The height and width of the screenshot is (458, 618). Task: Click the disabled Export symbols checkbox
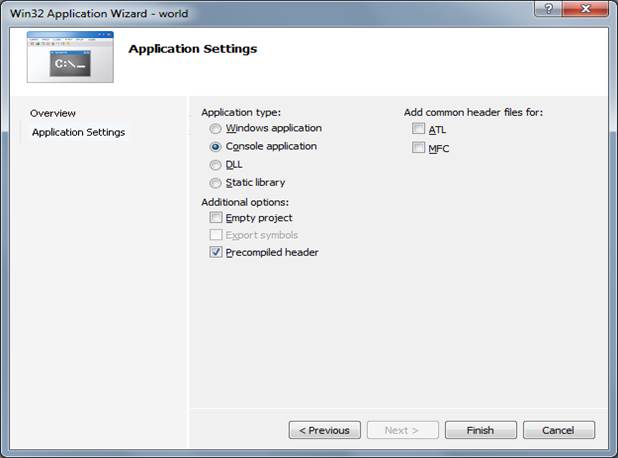click(x=216, y=235)
